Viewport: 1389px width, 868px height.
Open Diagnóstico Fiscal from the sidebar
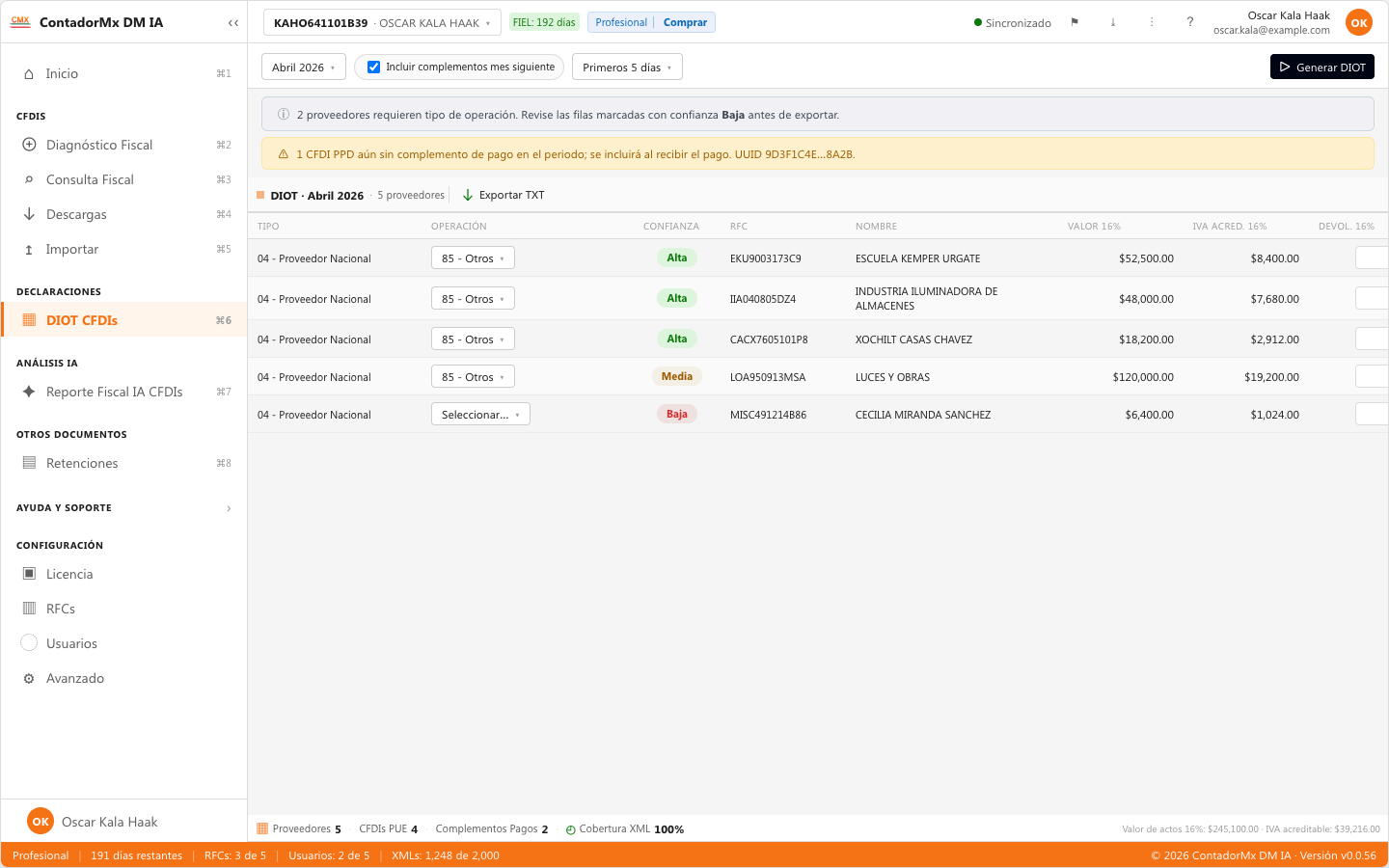point(123,145)
